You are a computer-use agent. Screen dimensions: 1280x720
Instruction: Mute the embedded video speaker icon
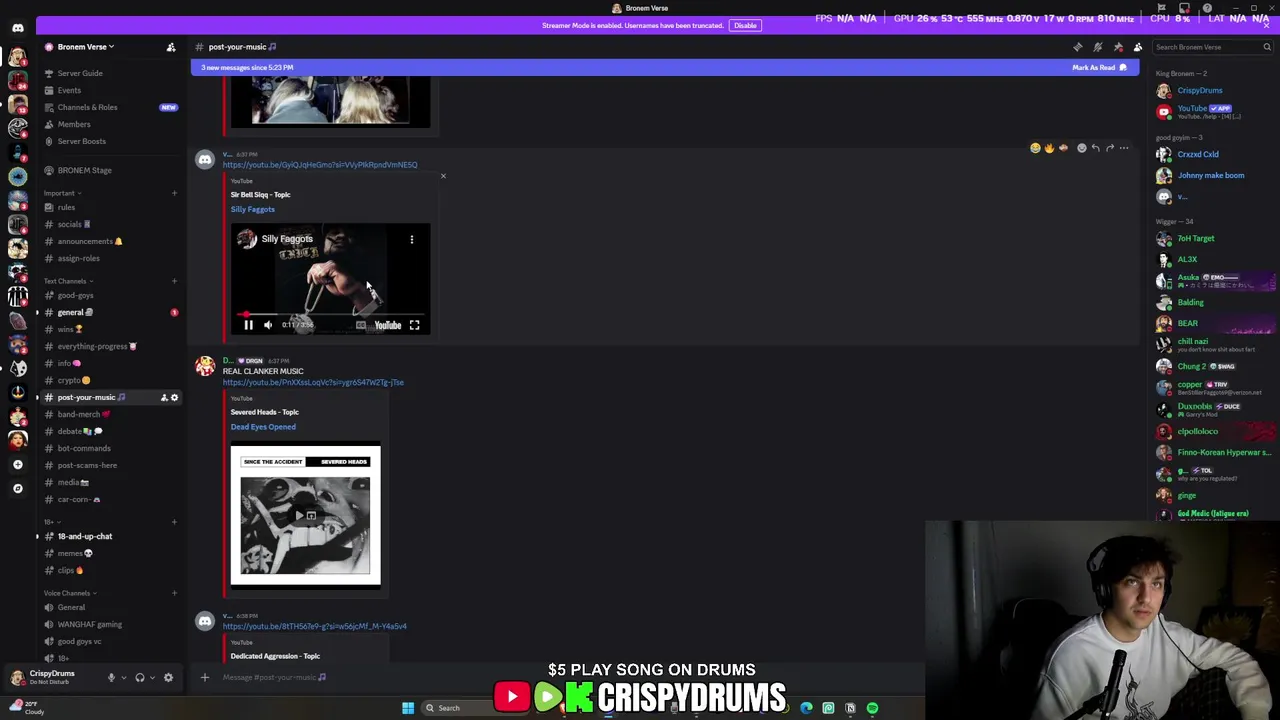click(268, 325)
